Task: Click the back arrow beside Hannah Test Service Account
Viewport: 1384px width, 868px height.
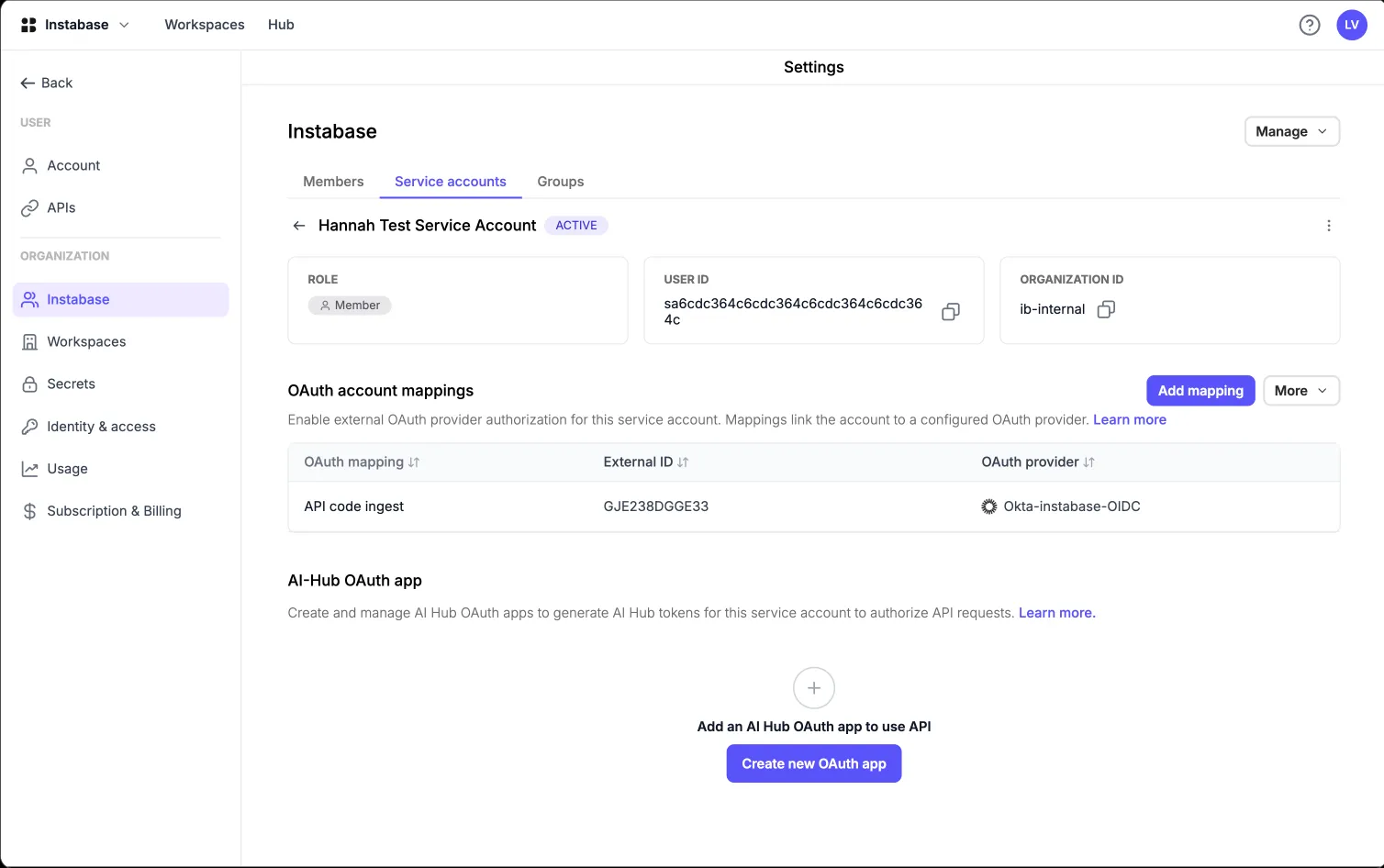Action: coord(299,226)
